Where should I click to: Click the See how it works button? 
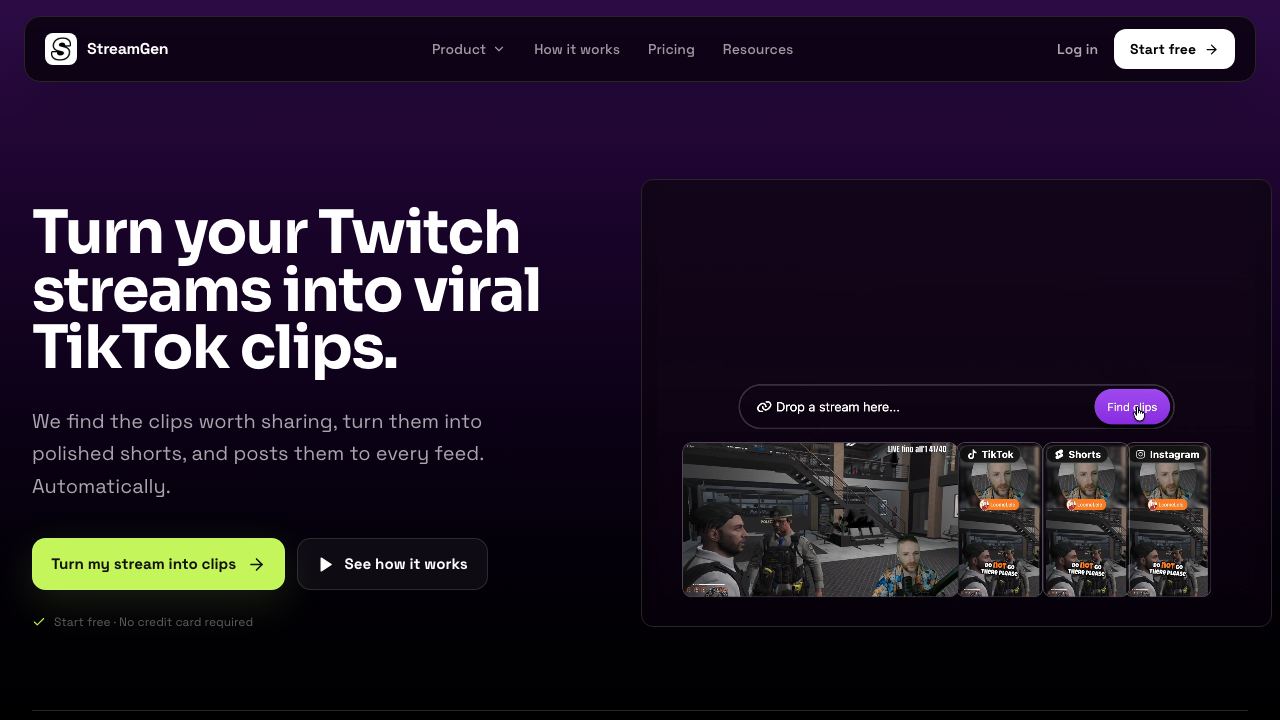392,564
